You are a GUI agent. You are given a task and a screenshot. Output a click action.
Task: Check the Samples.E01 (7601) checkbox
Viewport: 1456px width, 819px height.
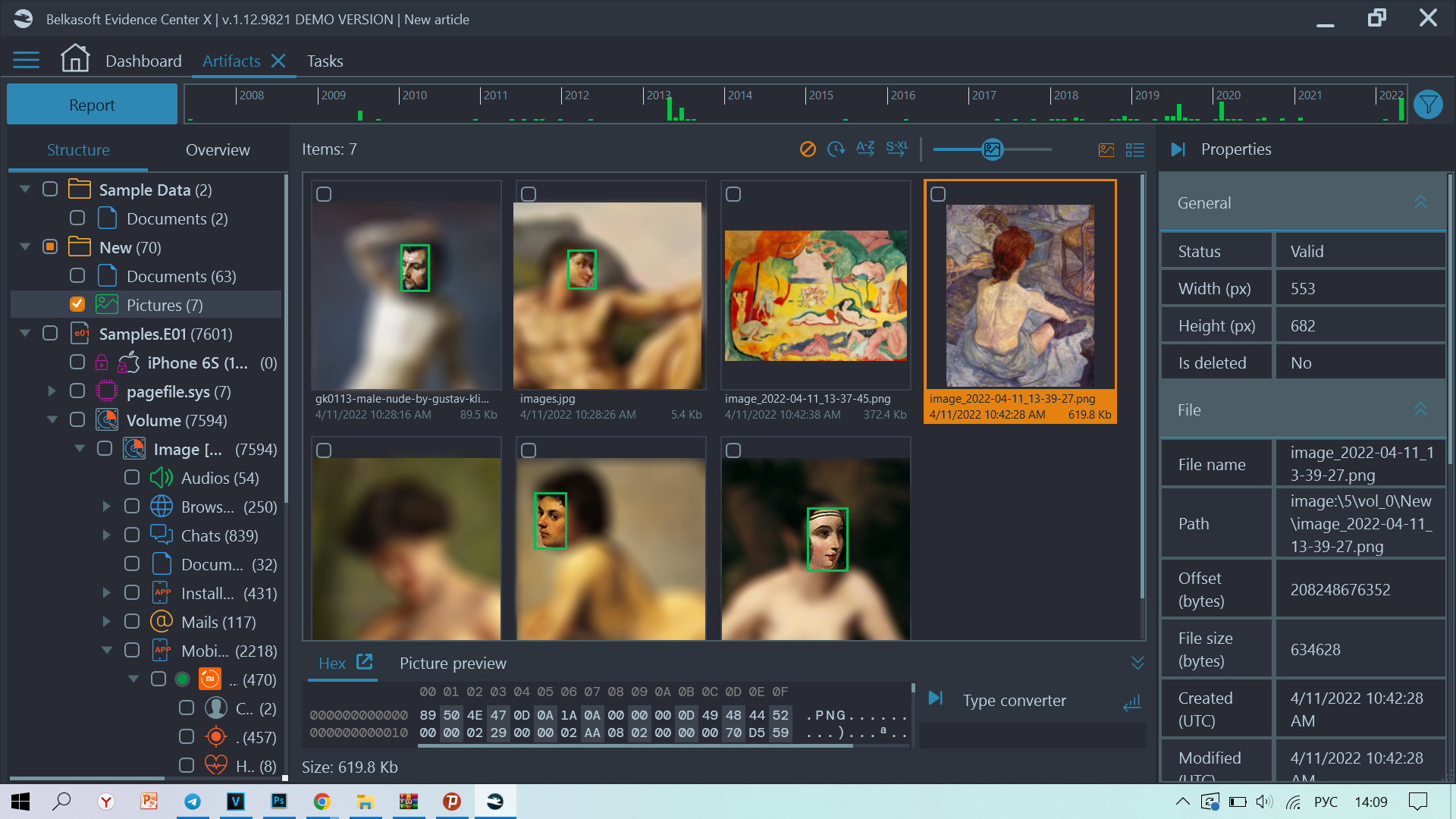tap(50, 333)
